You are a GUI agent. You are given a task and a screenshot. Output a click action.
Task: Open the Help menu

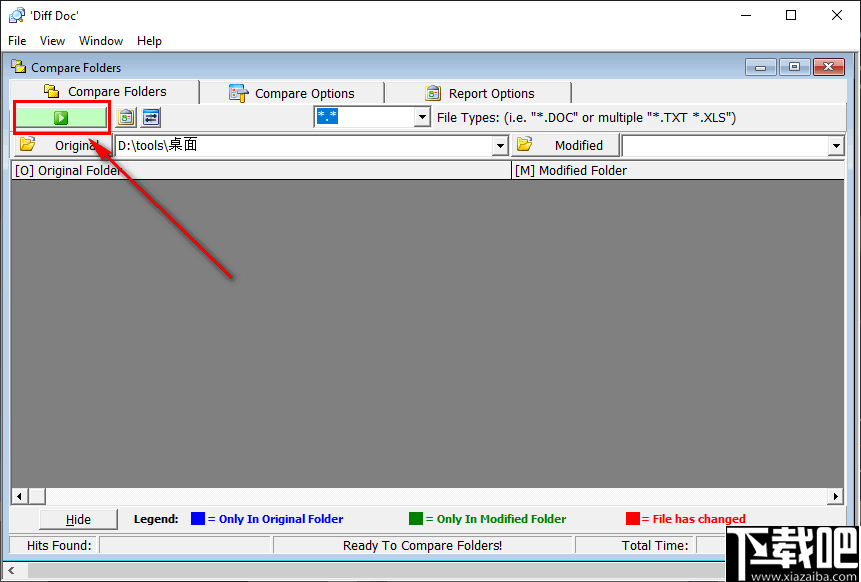click(x=149, y=41)
